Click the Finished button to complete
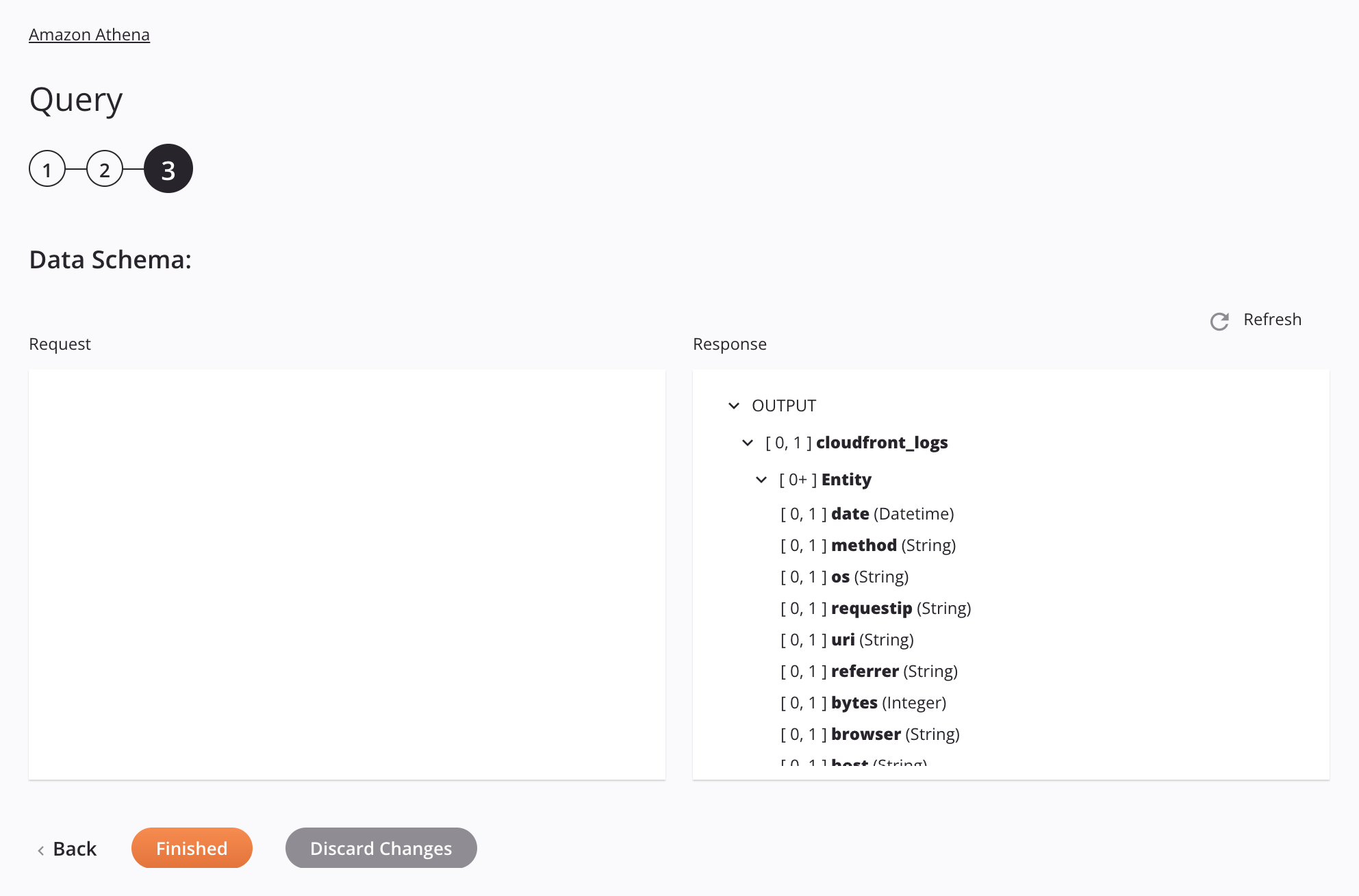Screen dimensions: 1359x896 [192, 847]
